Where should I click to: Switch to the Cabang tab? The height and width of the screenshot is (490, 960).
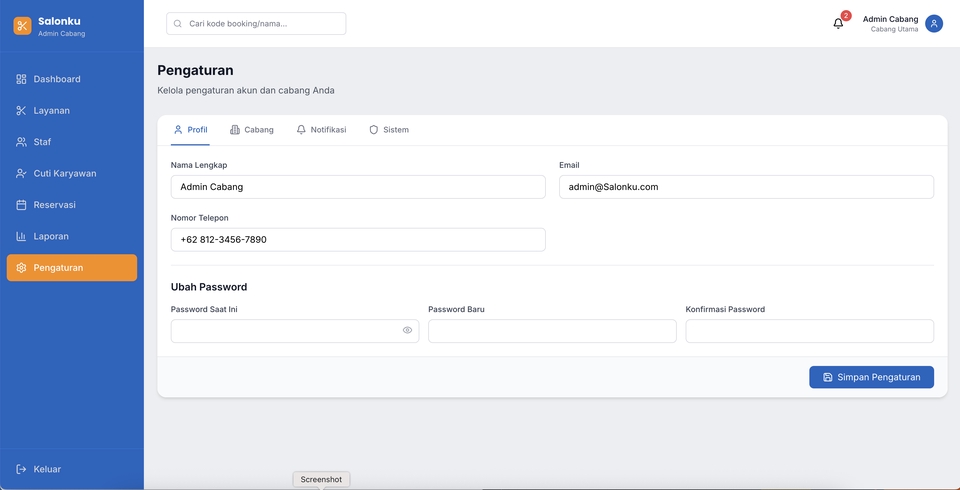click(251, 130)
